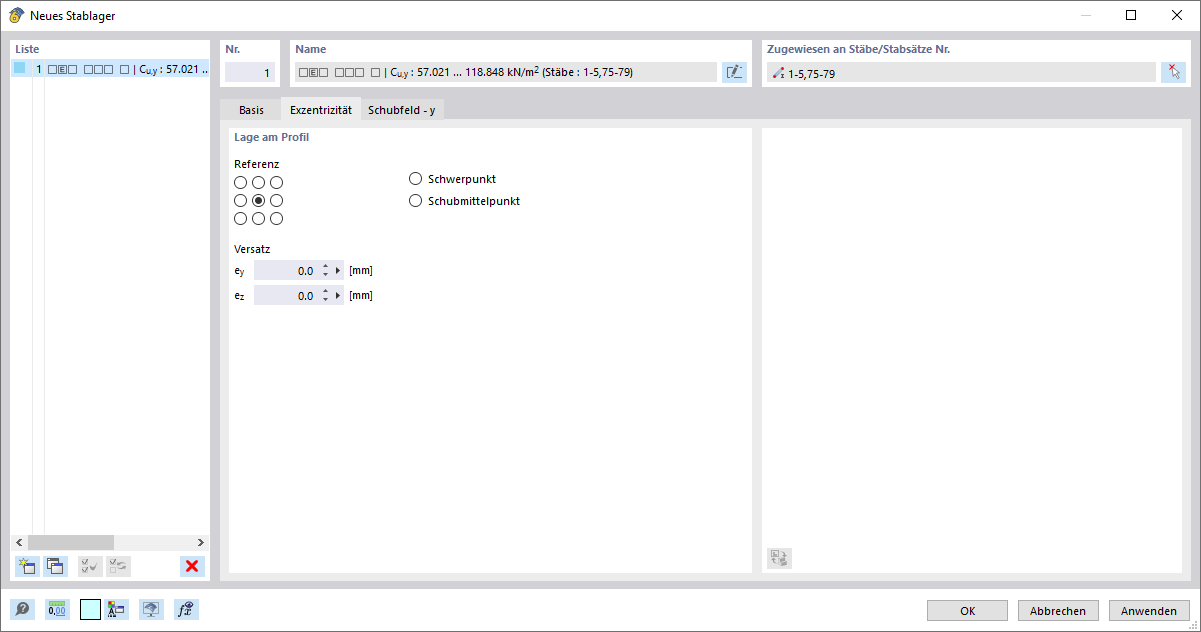The height and width of the screenshot is (632, 1201).
Task: Select the middle-left reference point
Action: 240,200
